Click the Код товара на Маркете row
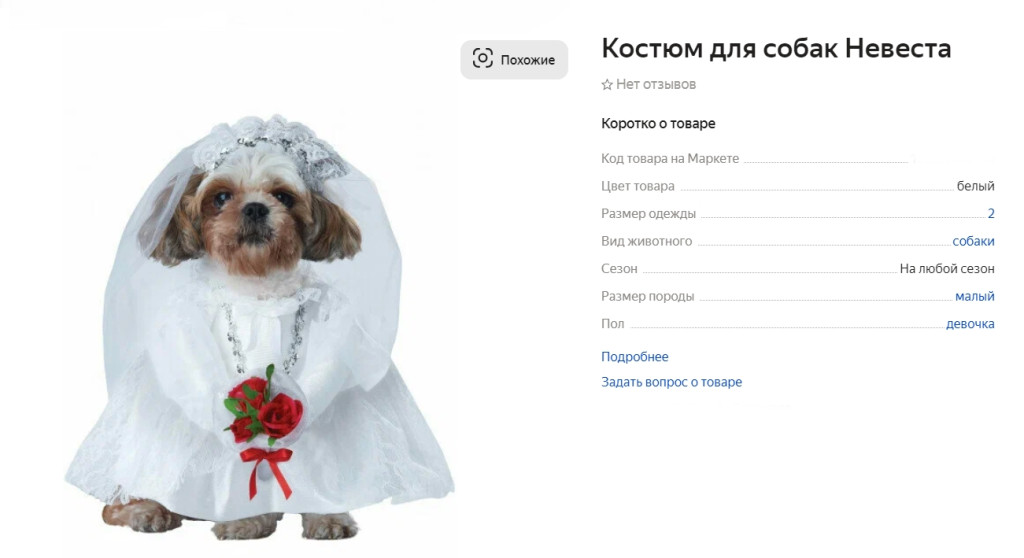The image size is (1024, 558). coord(797,159)
